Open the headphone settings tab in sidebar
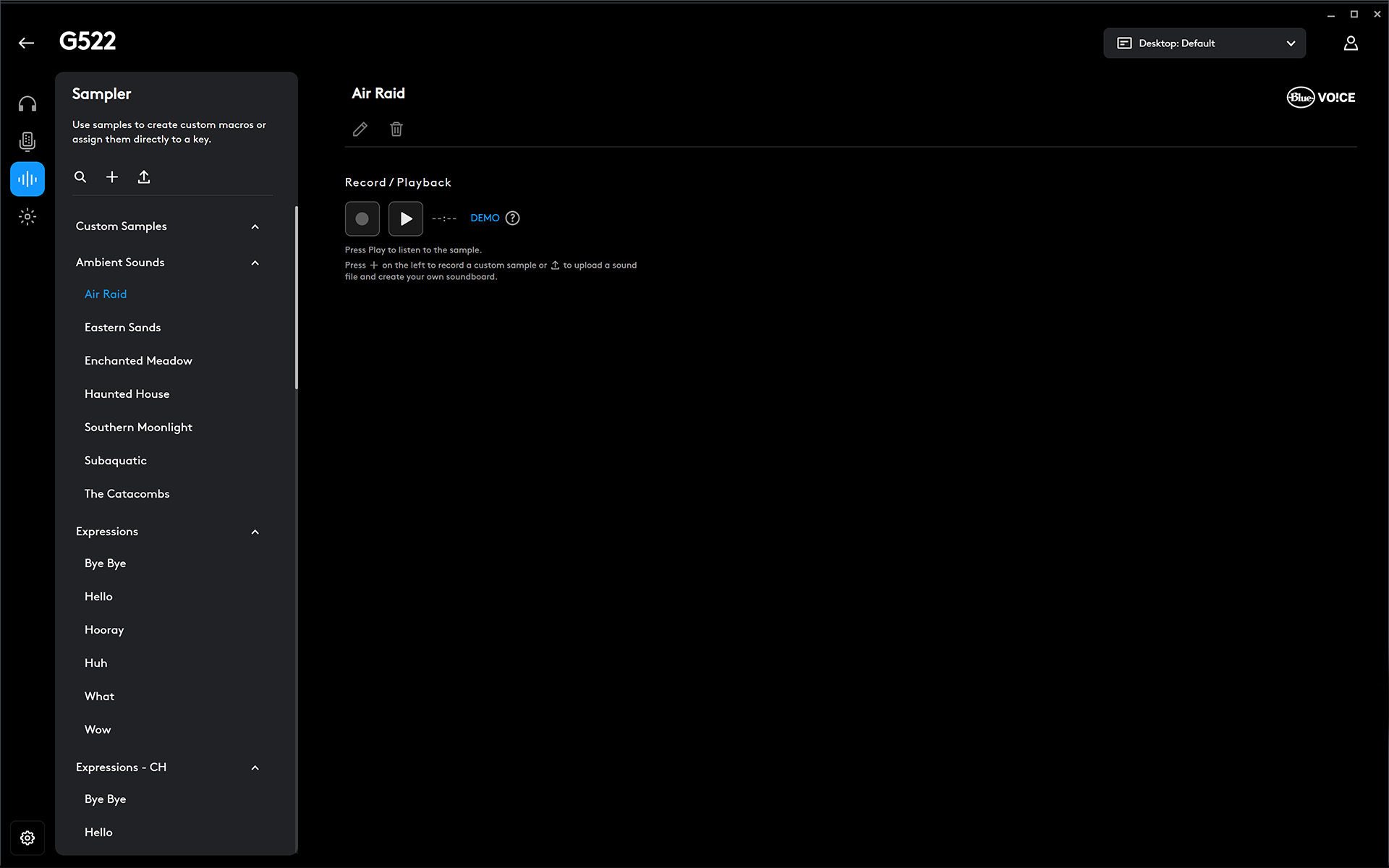This screenshot has width=1389, height=868. [x=27, y=104]
